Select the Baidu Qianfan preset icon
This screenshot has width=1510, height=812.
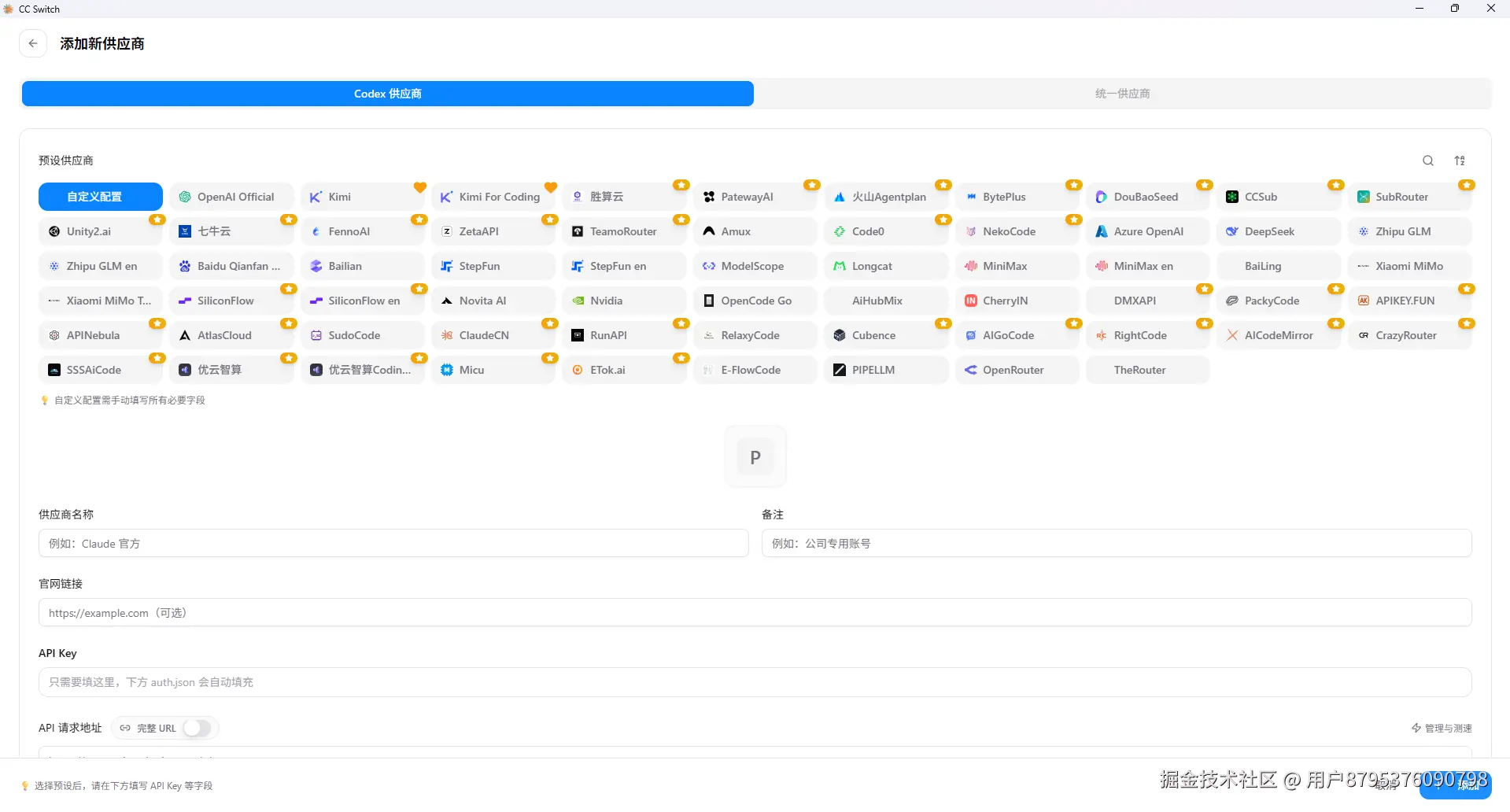click(185, 266)
